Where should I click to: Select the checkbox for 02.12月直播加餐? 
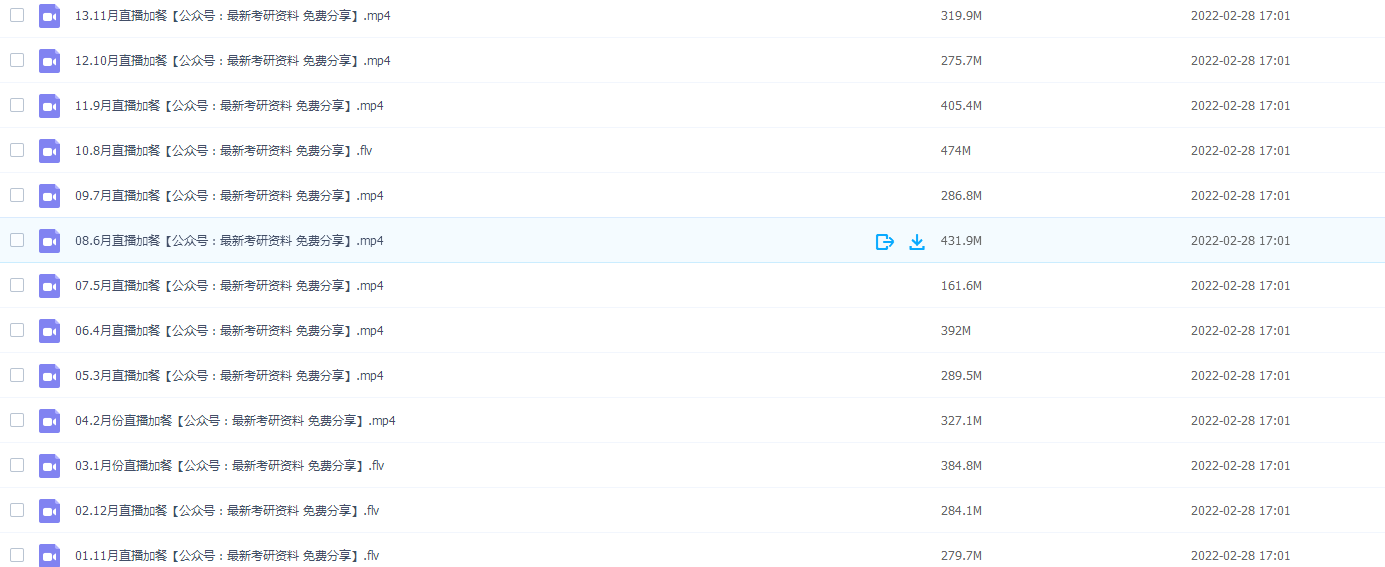(x=17, y=510)
